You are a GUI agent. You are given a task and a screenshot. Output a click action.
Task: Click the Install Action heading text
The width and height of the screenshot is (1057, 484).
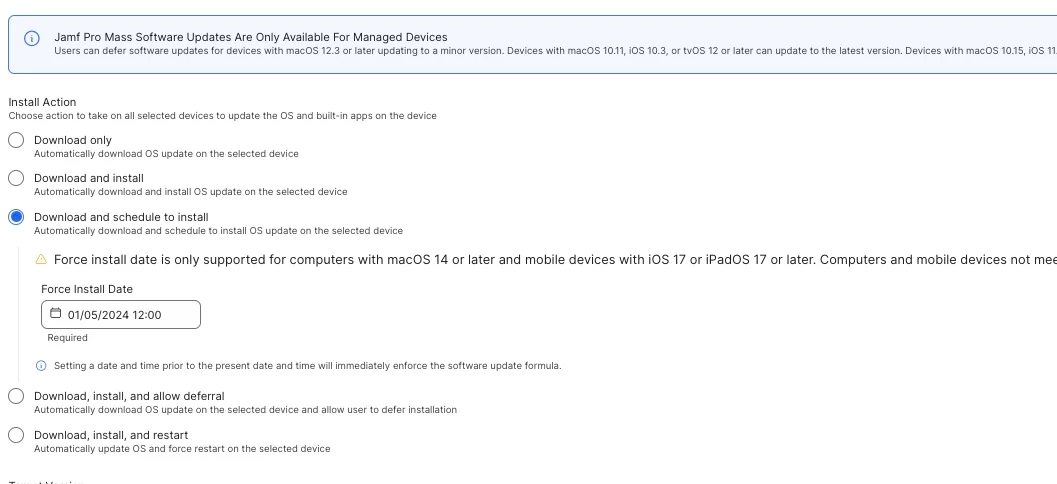click(x=42, y=102)
